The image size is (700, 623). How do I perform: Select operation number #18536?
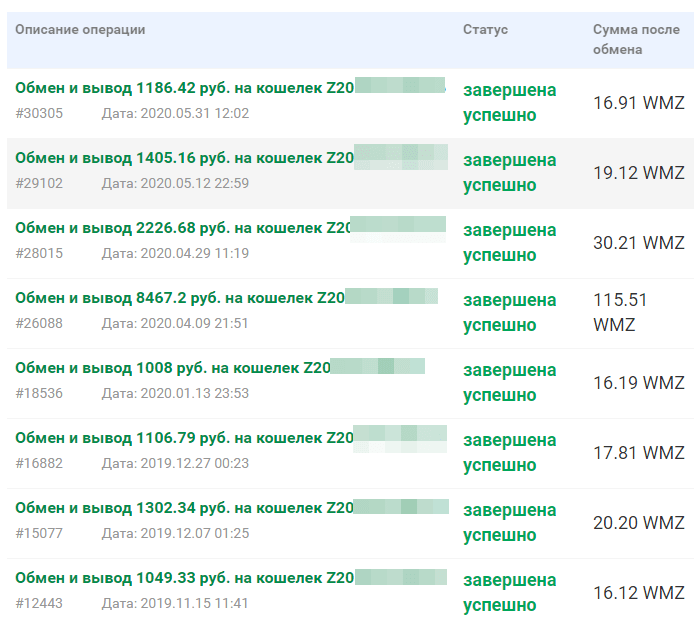pos(39,394)
